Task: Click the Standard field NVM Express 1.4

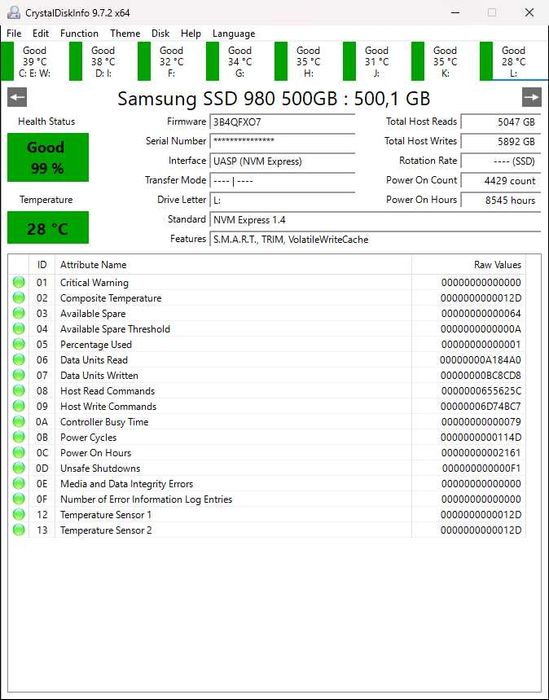Action: pyautogui.click(x=375, y=220)
